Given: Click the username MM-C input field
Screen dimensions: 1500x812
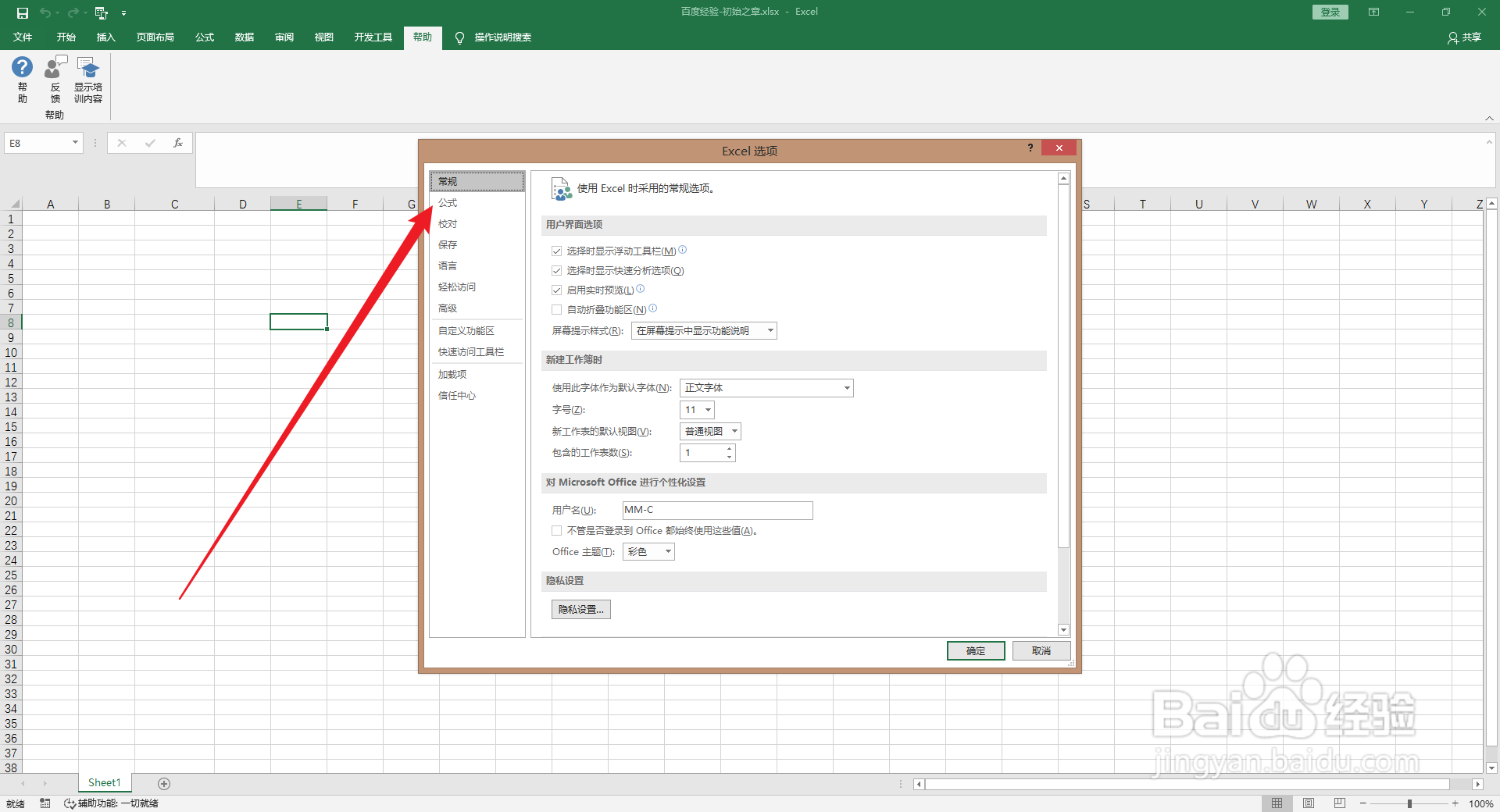Looking at the screenshot, I should (x=718, y=511).
